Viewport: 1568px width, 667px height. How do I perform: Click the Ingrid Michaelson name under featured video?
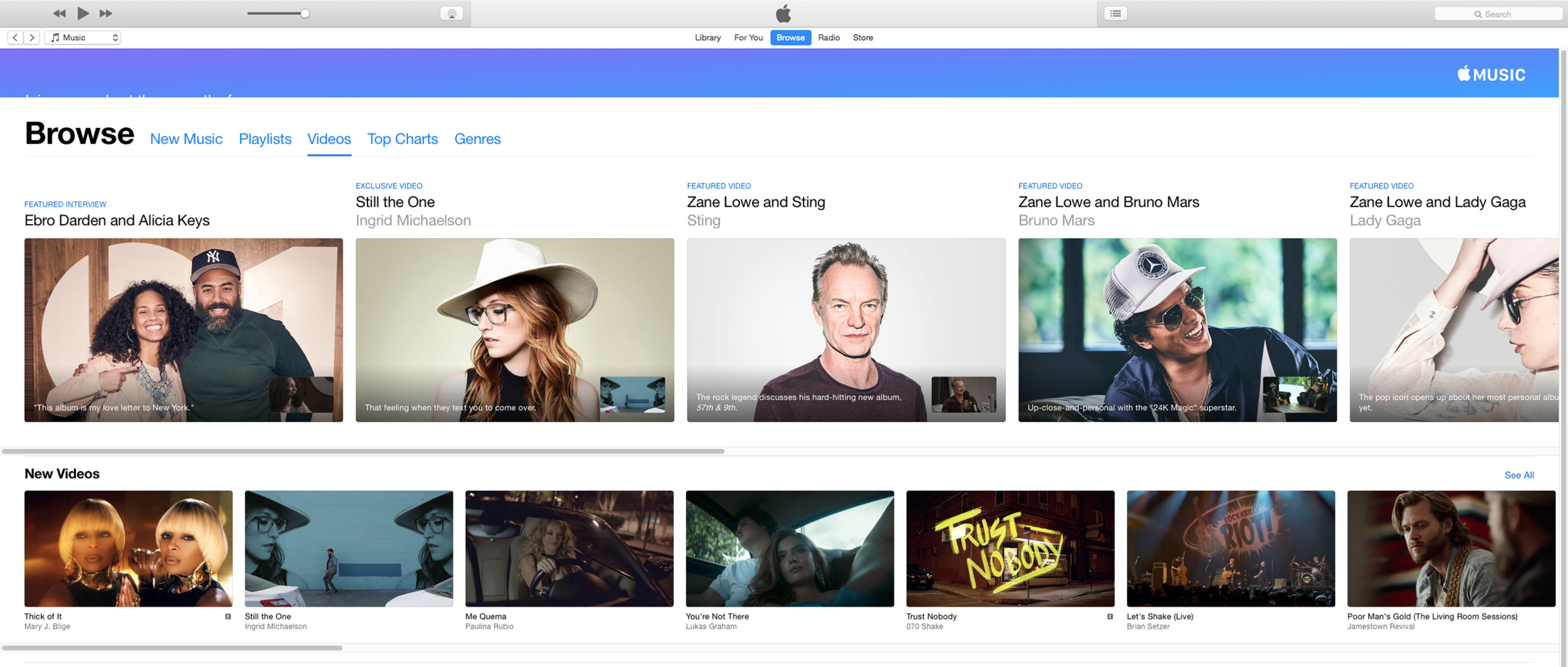coord(413,220)
